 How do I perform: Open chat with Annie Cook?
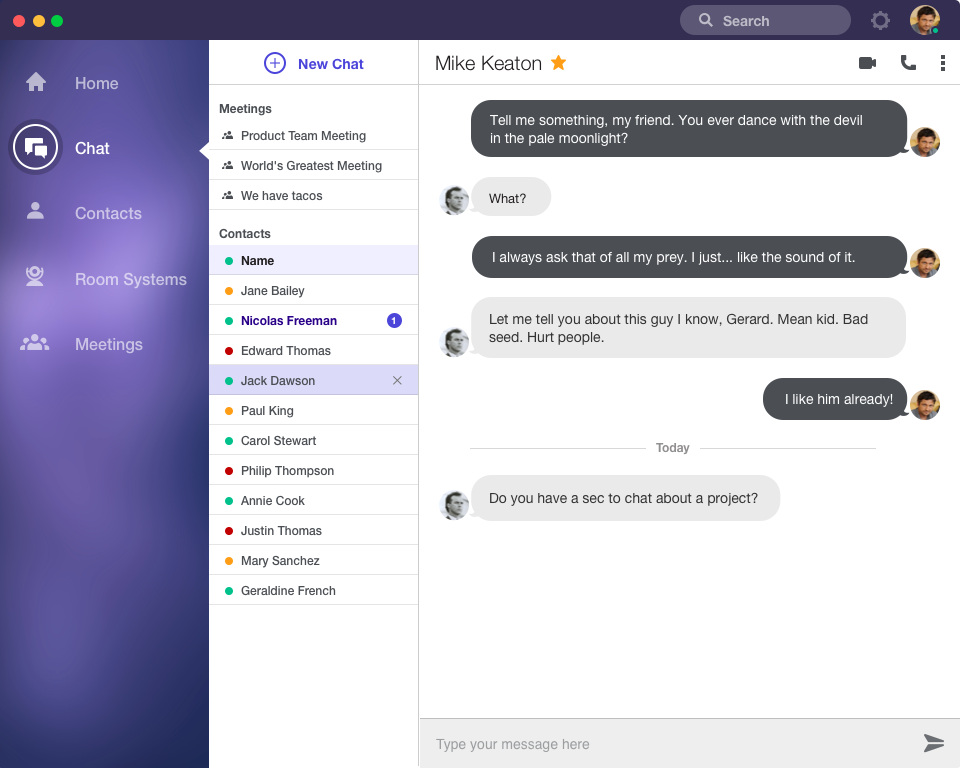(313, 500)
